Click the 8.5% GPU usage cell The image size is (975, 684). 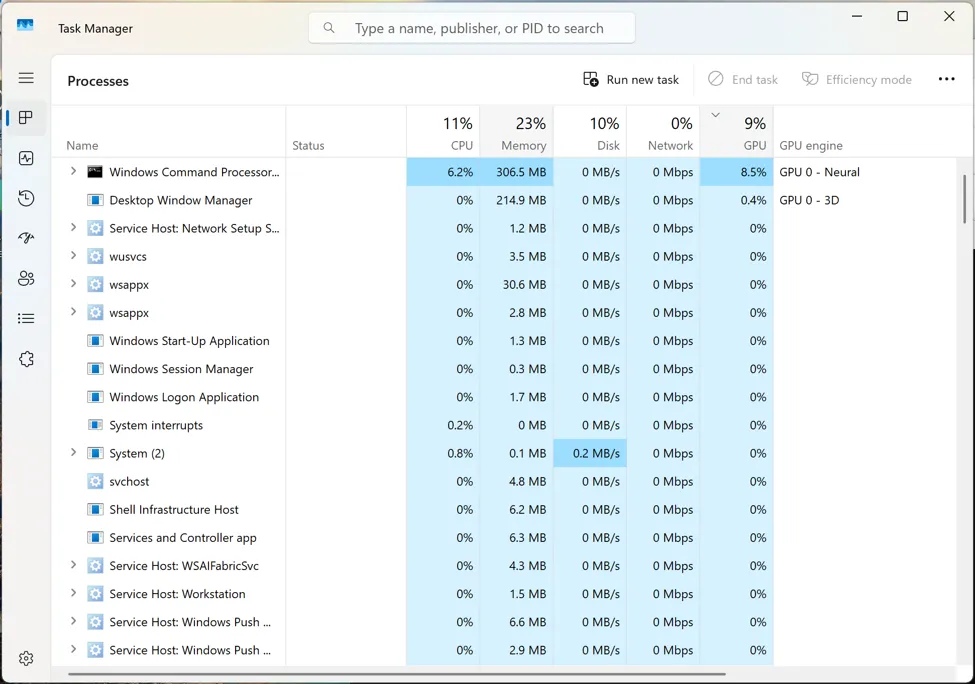(x=737, y=172)
